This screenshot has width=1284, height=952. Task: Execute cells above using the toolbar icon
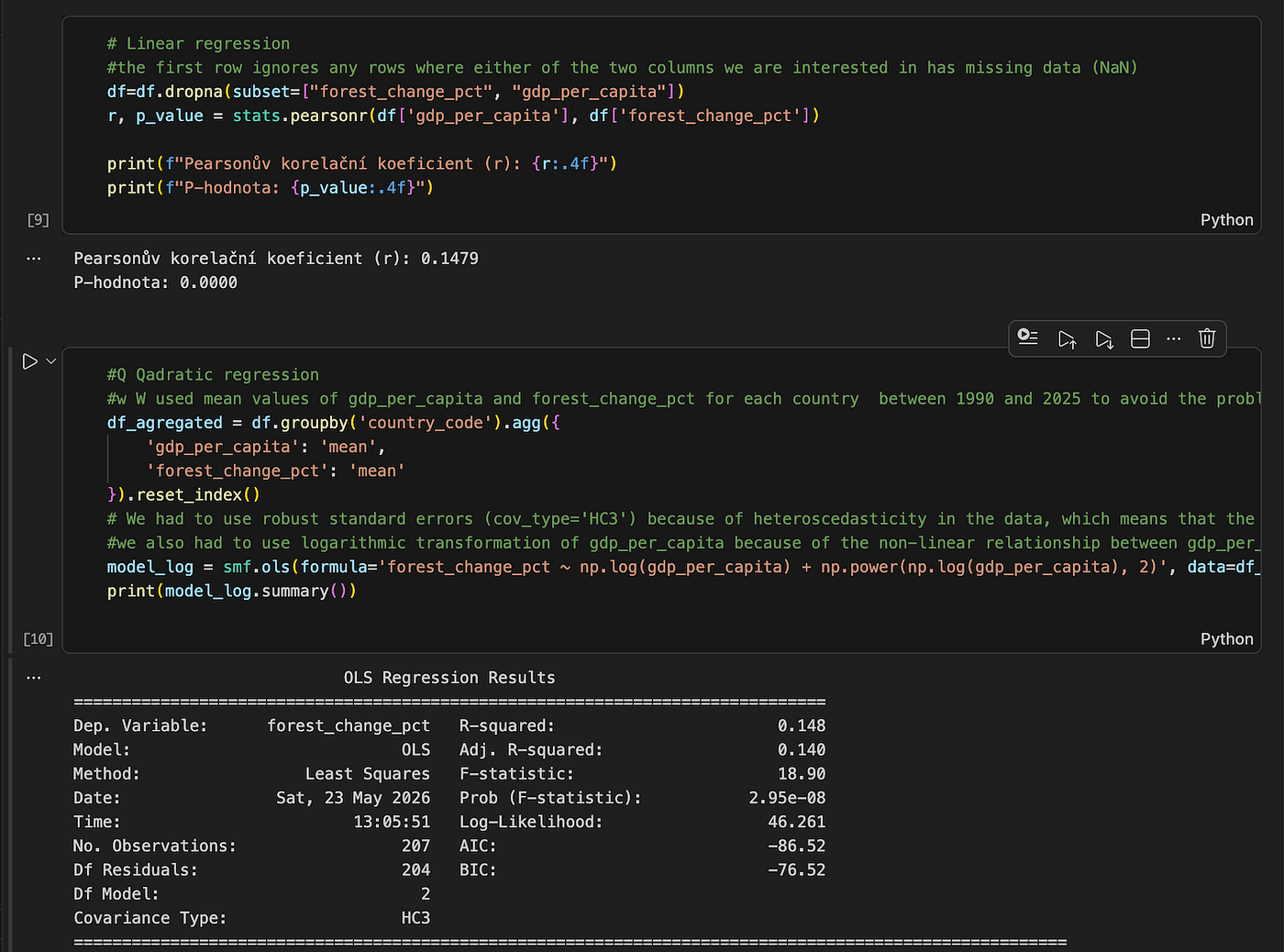click(x=1067, y=338)
